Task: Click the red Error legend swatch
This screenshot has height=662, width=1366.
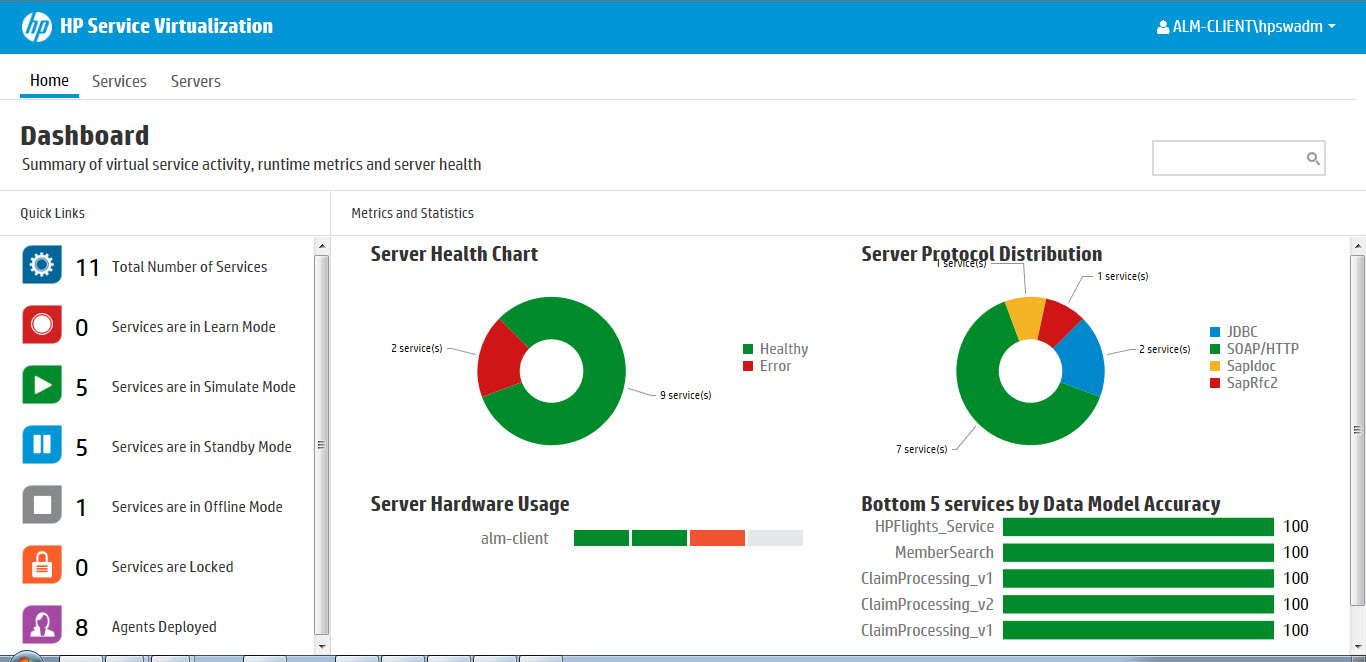Action: click(748, 366)
